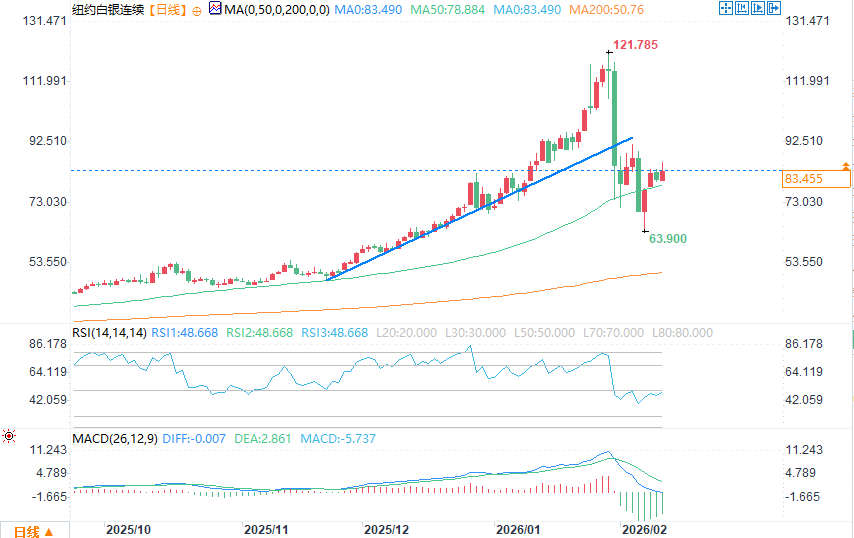Screen dimensions: 854x538
Task: Click the scroll-chart-back axis icon
Action: click(742, 8)
